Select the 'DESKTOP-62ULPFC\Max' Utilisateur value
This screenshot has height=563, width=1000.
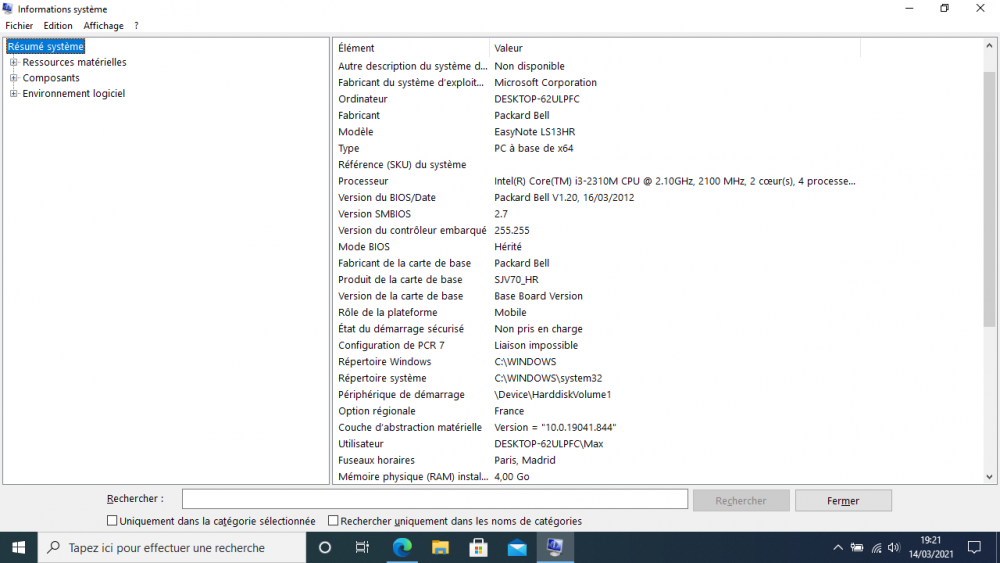[x=548, y=444]
